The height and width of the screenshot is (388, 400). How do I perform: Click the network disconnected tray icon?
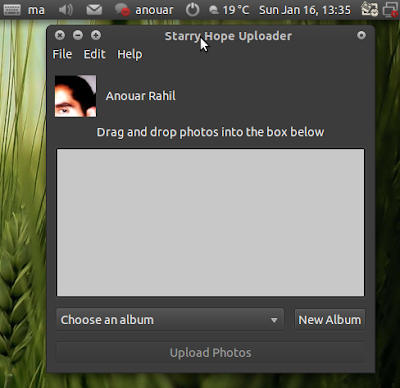pos(391,10)
